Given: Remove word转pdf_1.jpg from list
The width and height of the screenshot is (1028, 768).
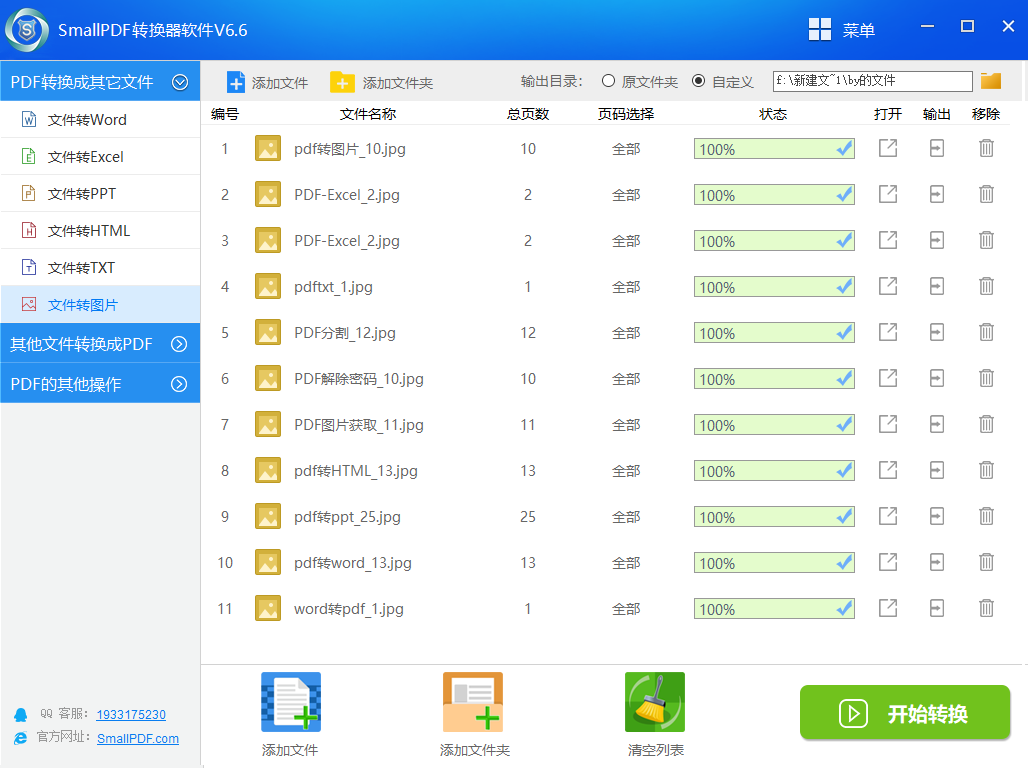Looking at the screenshot, I should (x=986, y=609).
